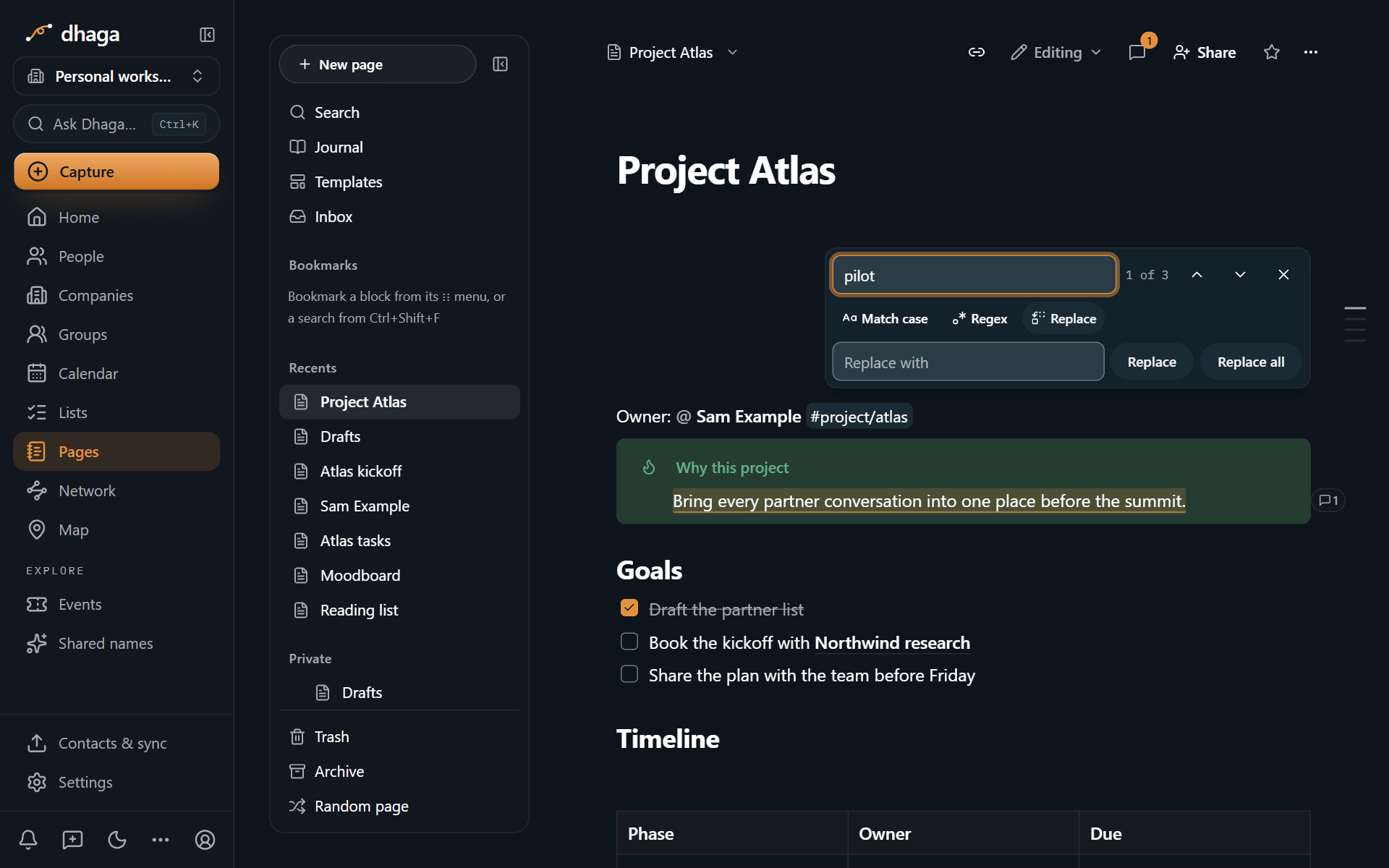Open Journal in the pages panel
This screenshot has width=1389, height=868.
(399, 147)
